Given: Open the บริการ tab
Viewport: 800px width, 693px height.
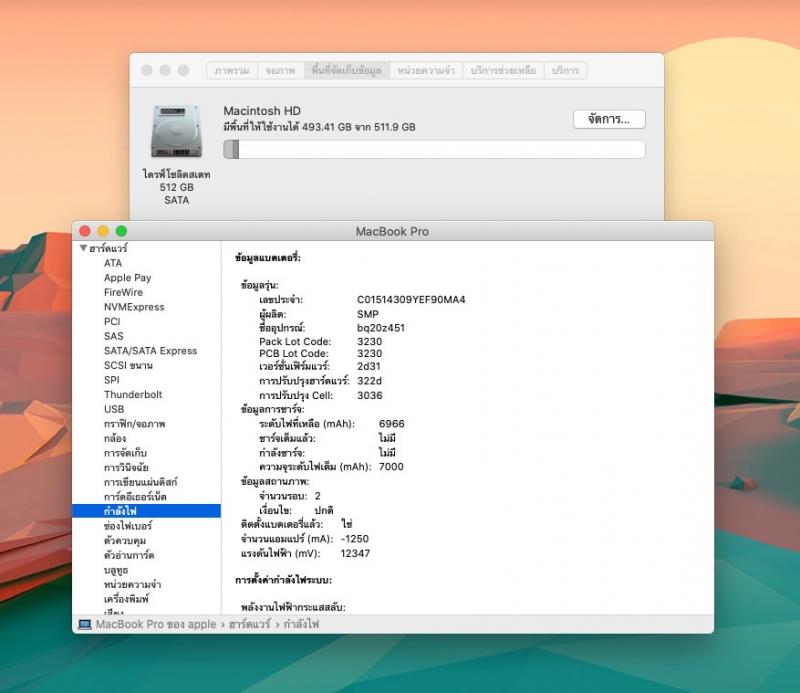Looking at the screenshot, I should (x=565, y=70).
